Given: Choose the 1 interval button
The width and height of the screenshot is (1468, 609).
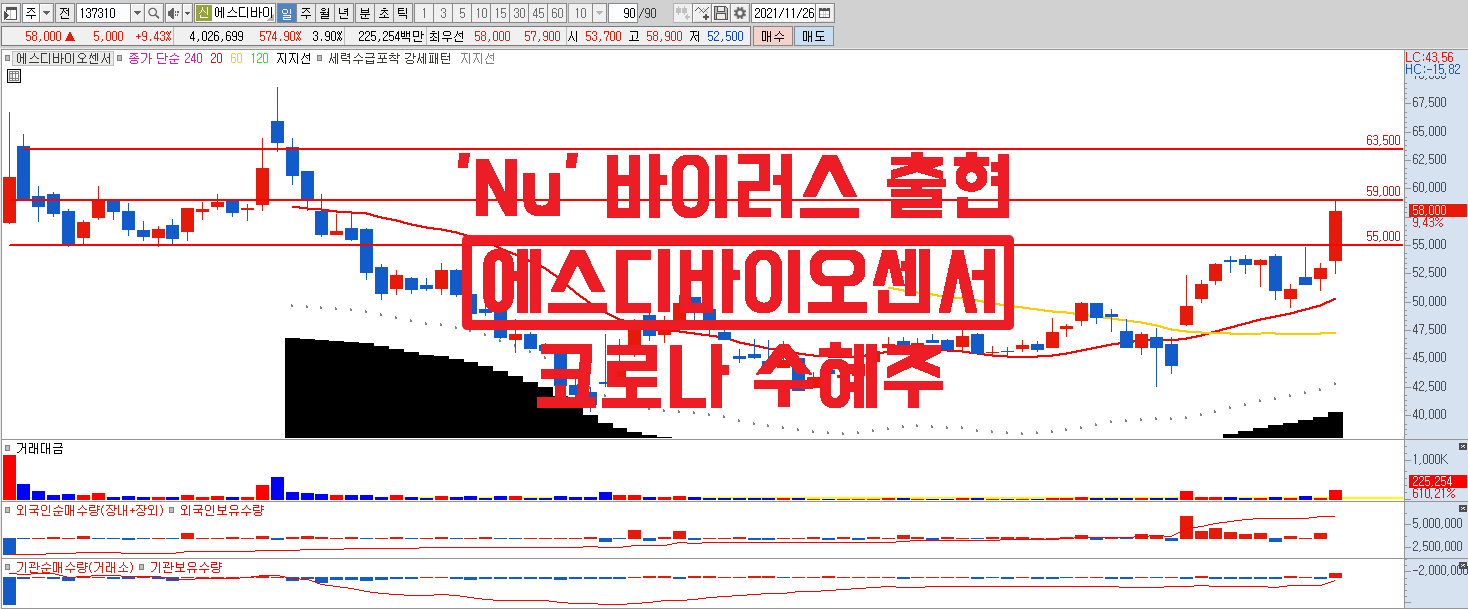Looking at the screenshot, I should (x=424, y=13).
